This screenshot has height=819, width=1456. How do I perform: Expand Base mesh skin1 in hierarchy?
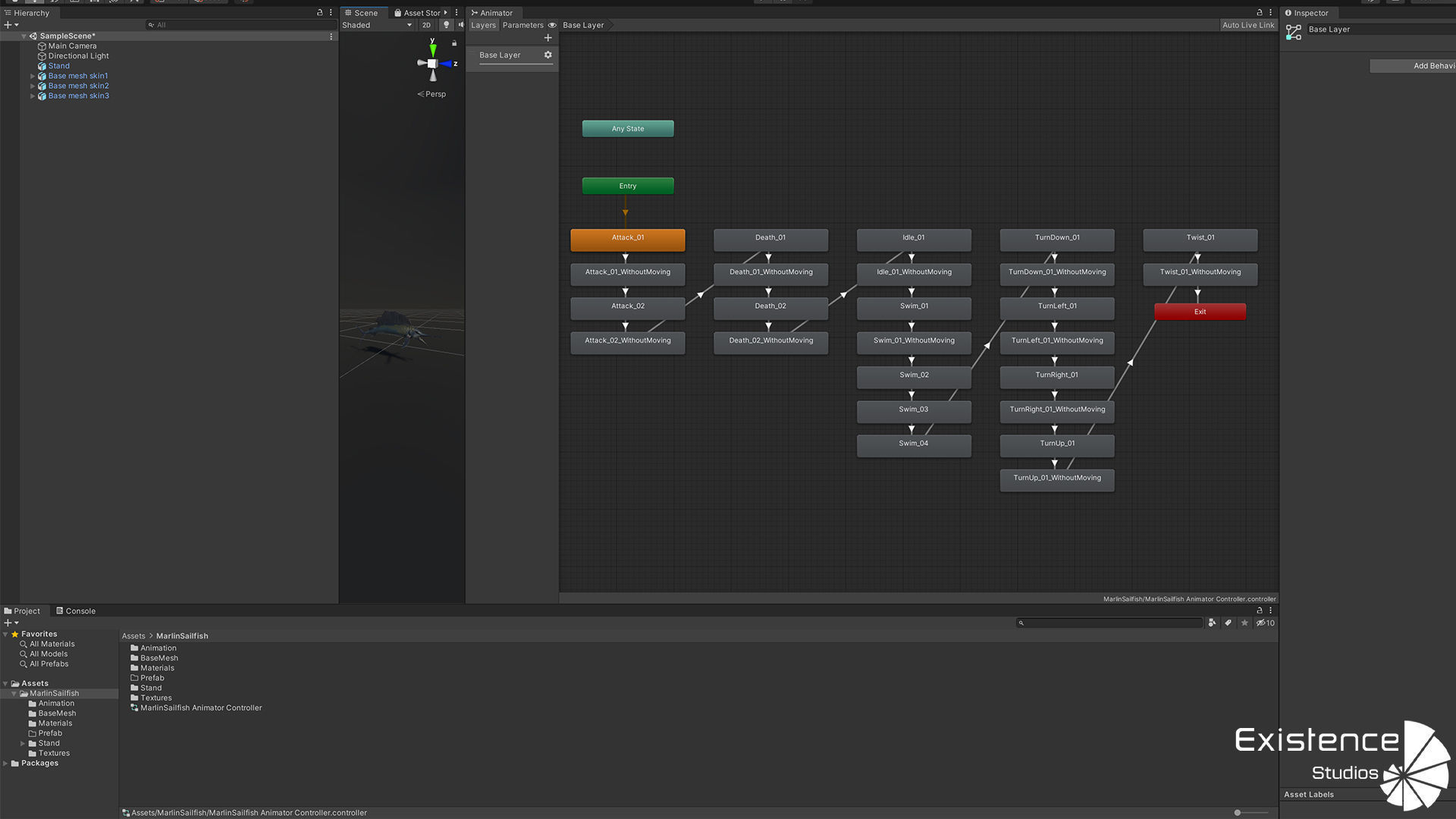pos(33,76)
